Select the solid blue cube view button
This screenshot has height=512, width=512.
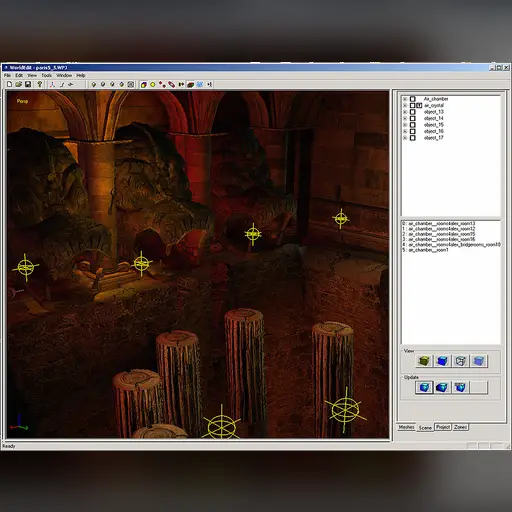tap(442, 361)
